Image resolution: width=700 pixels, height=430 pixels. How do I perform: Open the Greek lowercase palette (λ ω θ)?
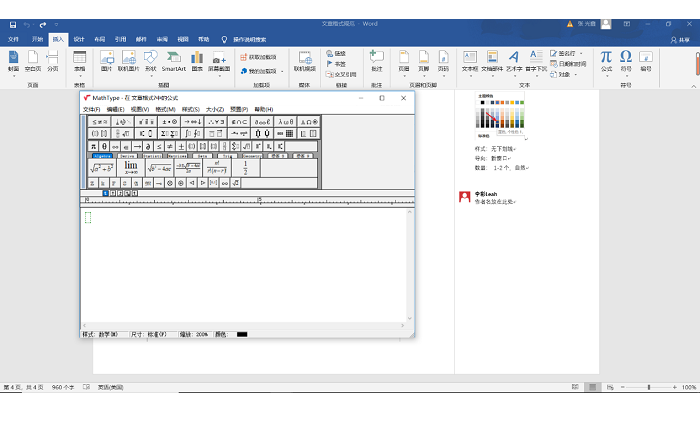pos(285,122)
